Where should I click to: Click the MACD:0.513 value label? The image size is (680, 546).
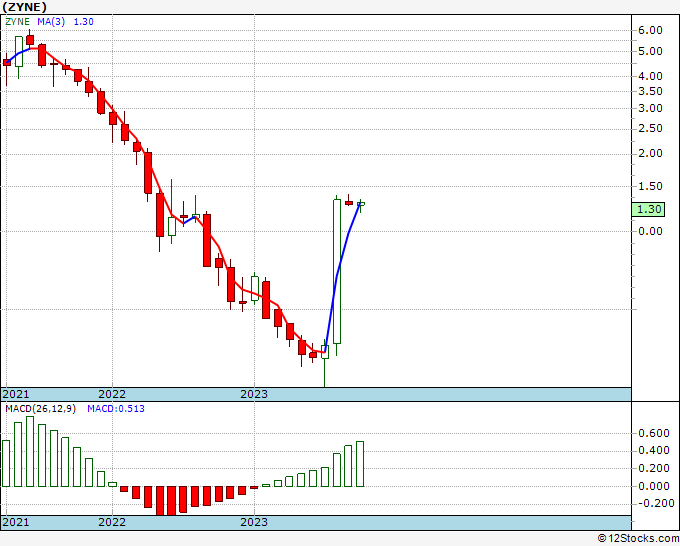[116, 409]
